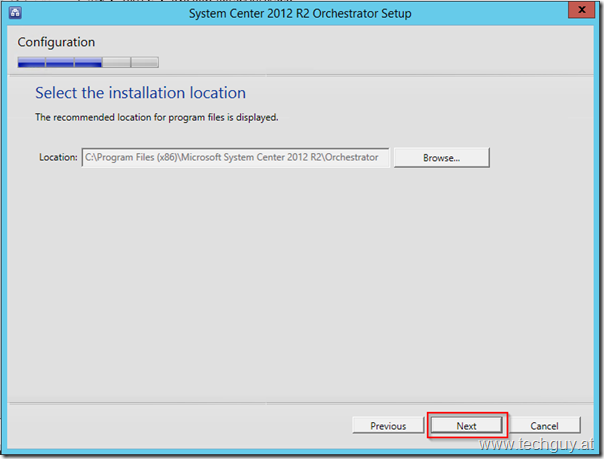Screen dimensions: 604x459
Task: Cancel the Orchestrator setup
Action: pos(544,425)
